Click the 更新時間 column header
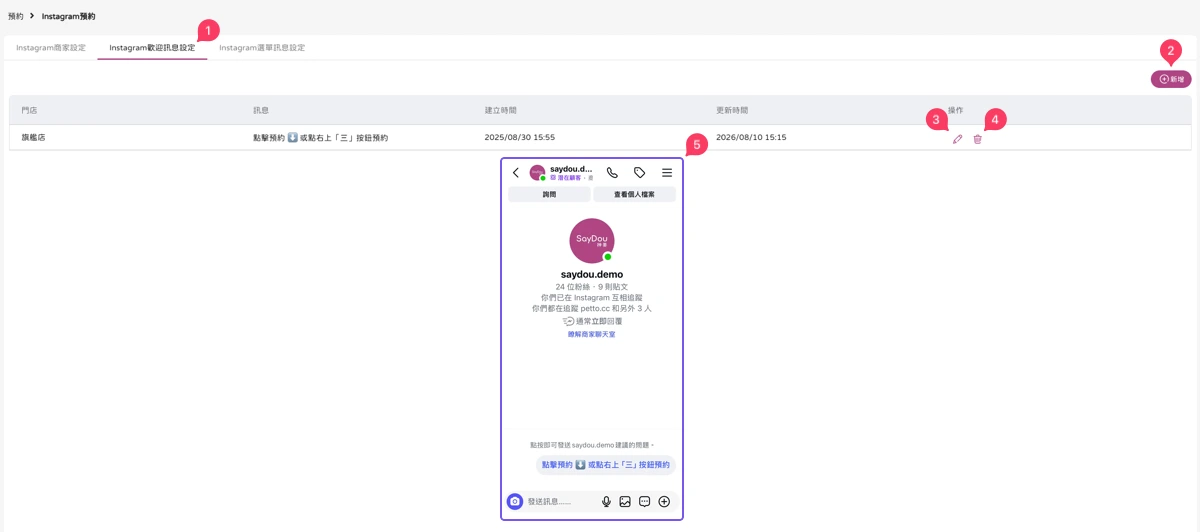Screen dimensions: 1200x532 (x=732, y=110)
